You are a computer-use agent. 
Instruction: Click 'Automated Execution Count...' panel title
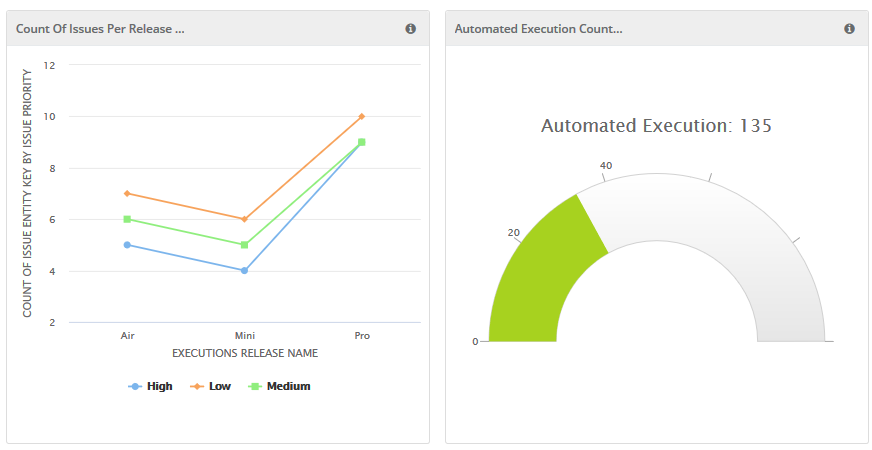(538, 29)
